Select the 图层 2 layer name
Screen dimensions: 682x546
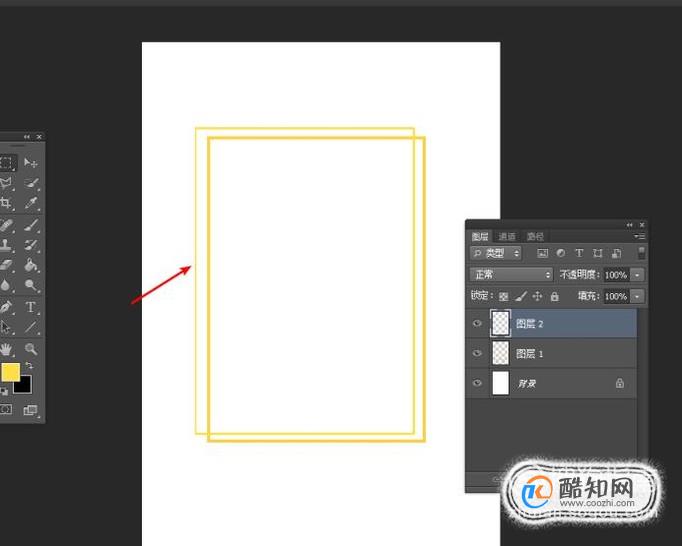point(529,324)
